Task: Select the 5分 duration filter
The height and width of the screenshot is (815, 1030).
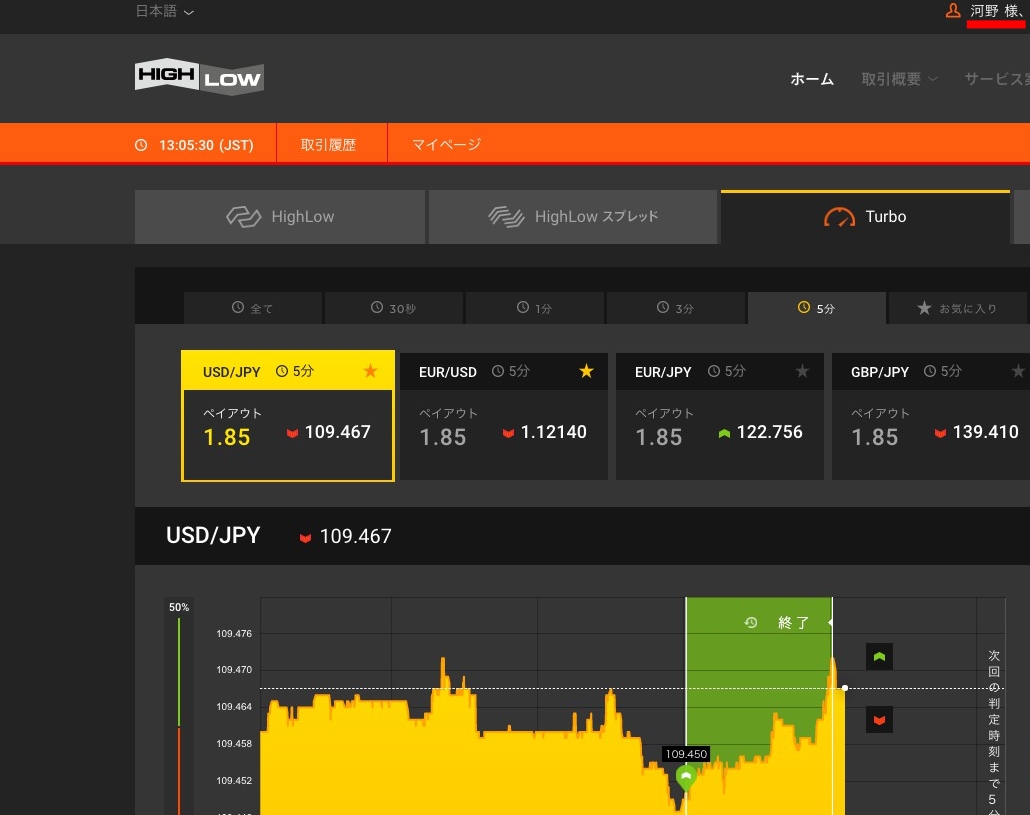Action: 817,308
